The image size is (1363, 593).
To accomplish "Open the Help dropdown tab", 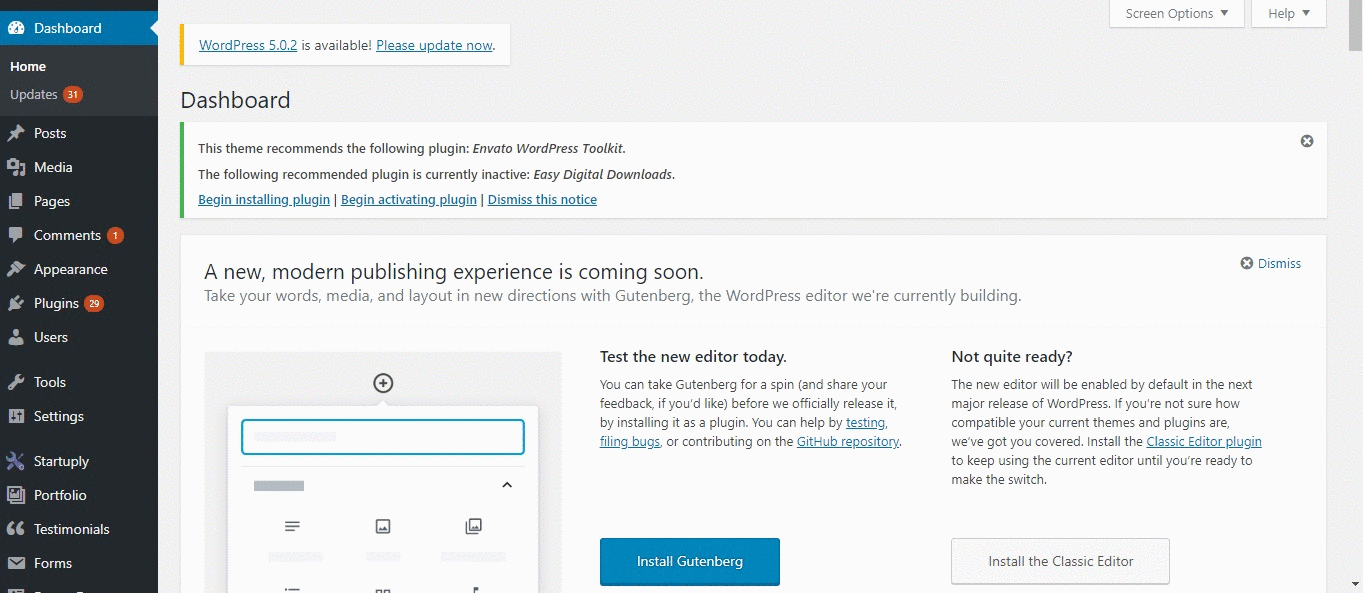I will [1289, 14].
